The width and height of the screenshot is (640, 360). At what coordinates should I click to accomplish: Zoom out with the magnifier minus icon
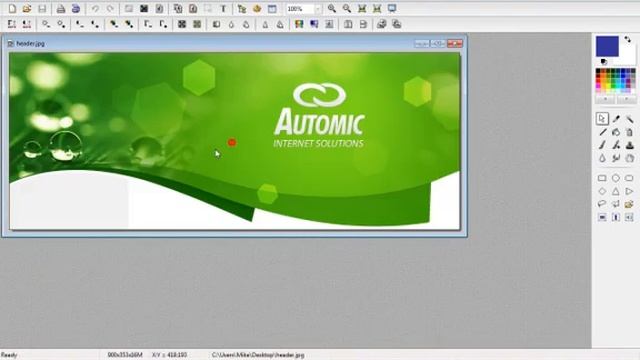[347, 9]
